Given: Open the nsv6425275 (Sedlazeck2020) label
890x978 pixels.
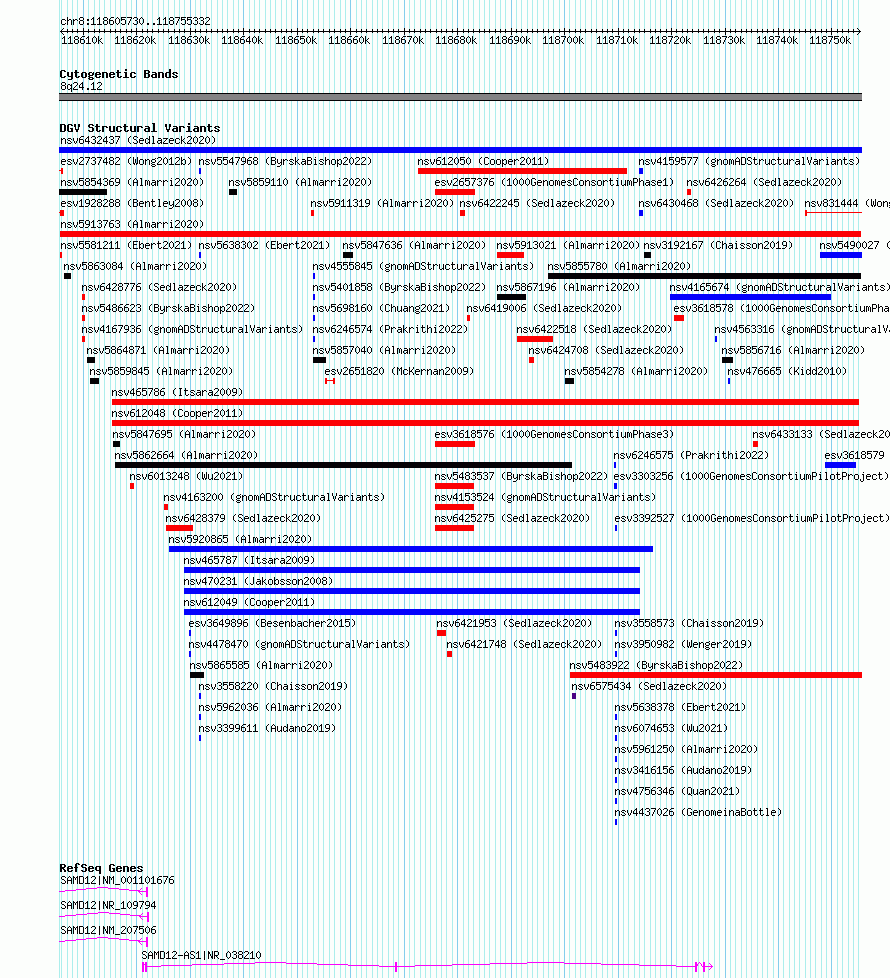Looking at the screenshot, I should (x=512, y=518).
